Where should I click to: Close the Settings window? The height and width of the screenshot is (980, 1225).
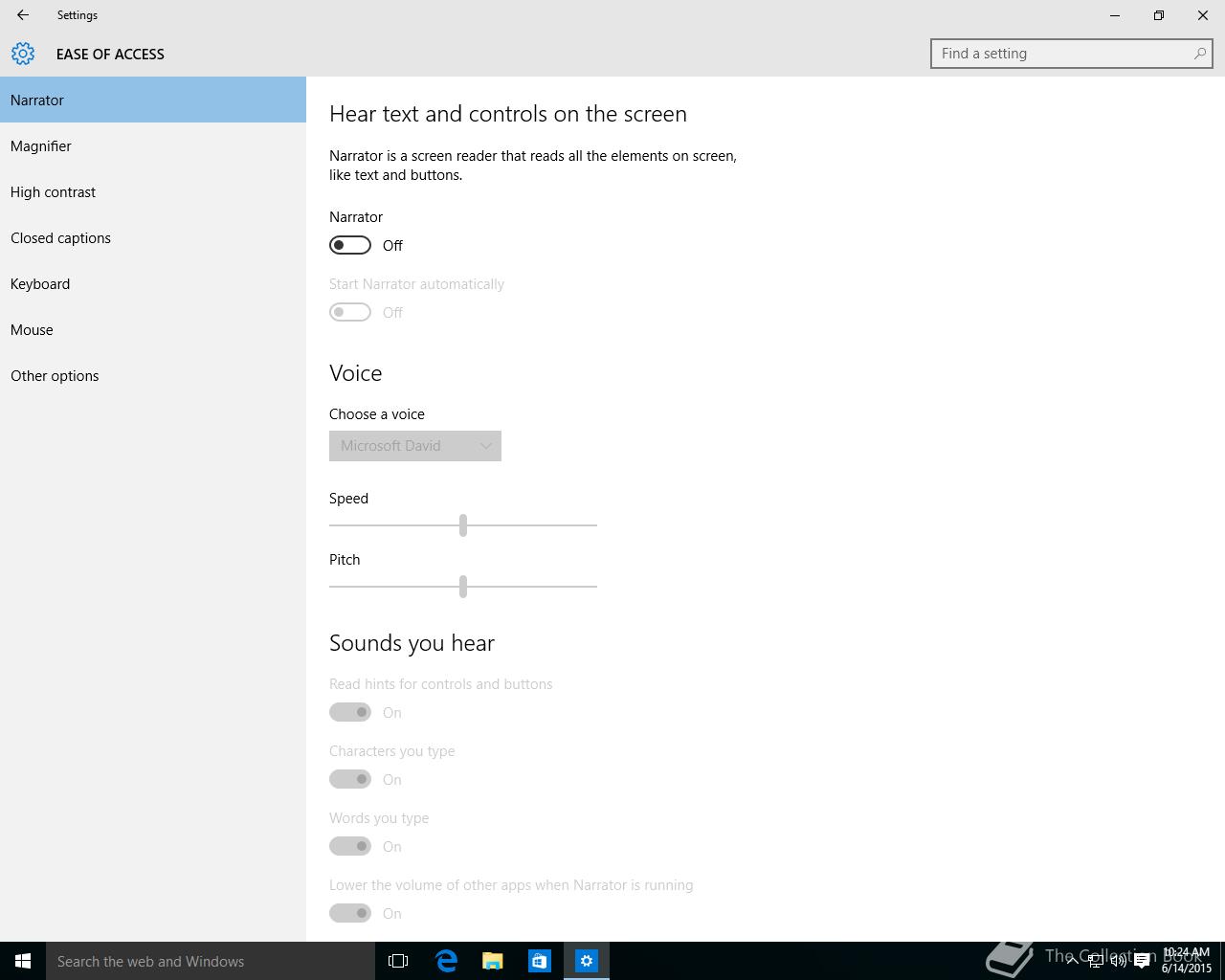pyautogui.click(x=1203, y=15)
